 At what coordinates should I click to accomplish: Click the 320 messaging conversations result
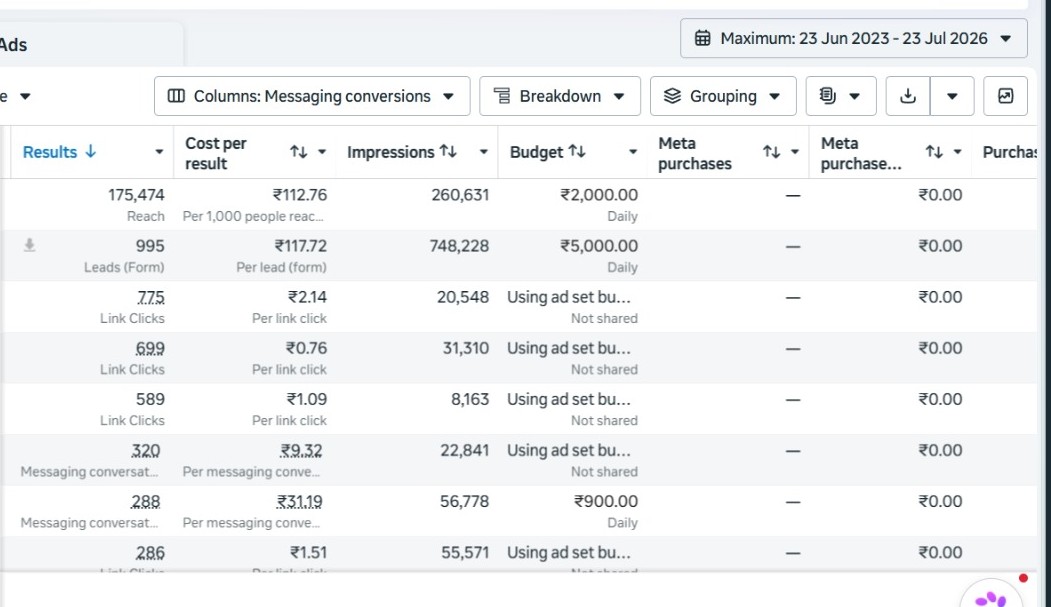(145, 450)
